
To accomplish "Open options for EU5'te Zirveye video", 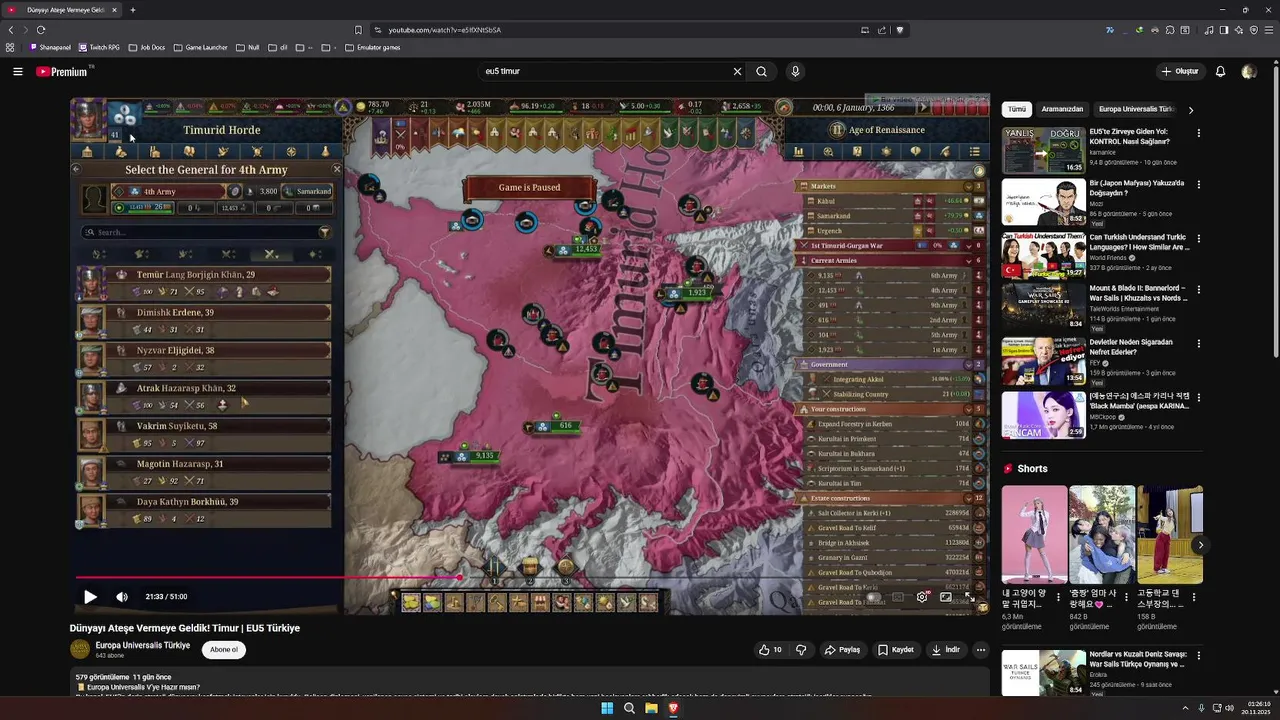I will [x=1199, y=133].
